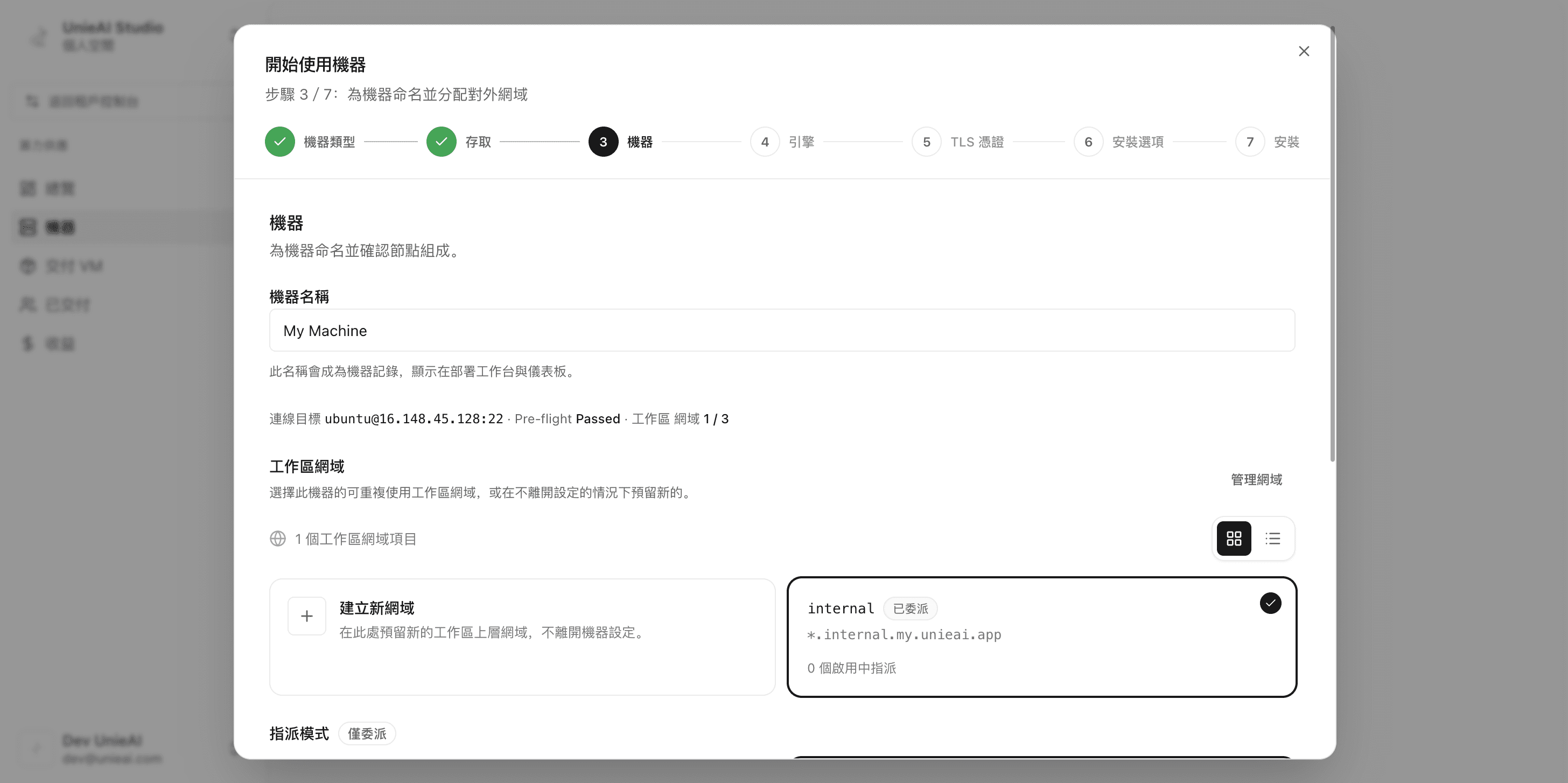The image size is (1568, 783).
Task: Click the globe icon beside domain count
Action: click(277, 539)
